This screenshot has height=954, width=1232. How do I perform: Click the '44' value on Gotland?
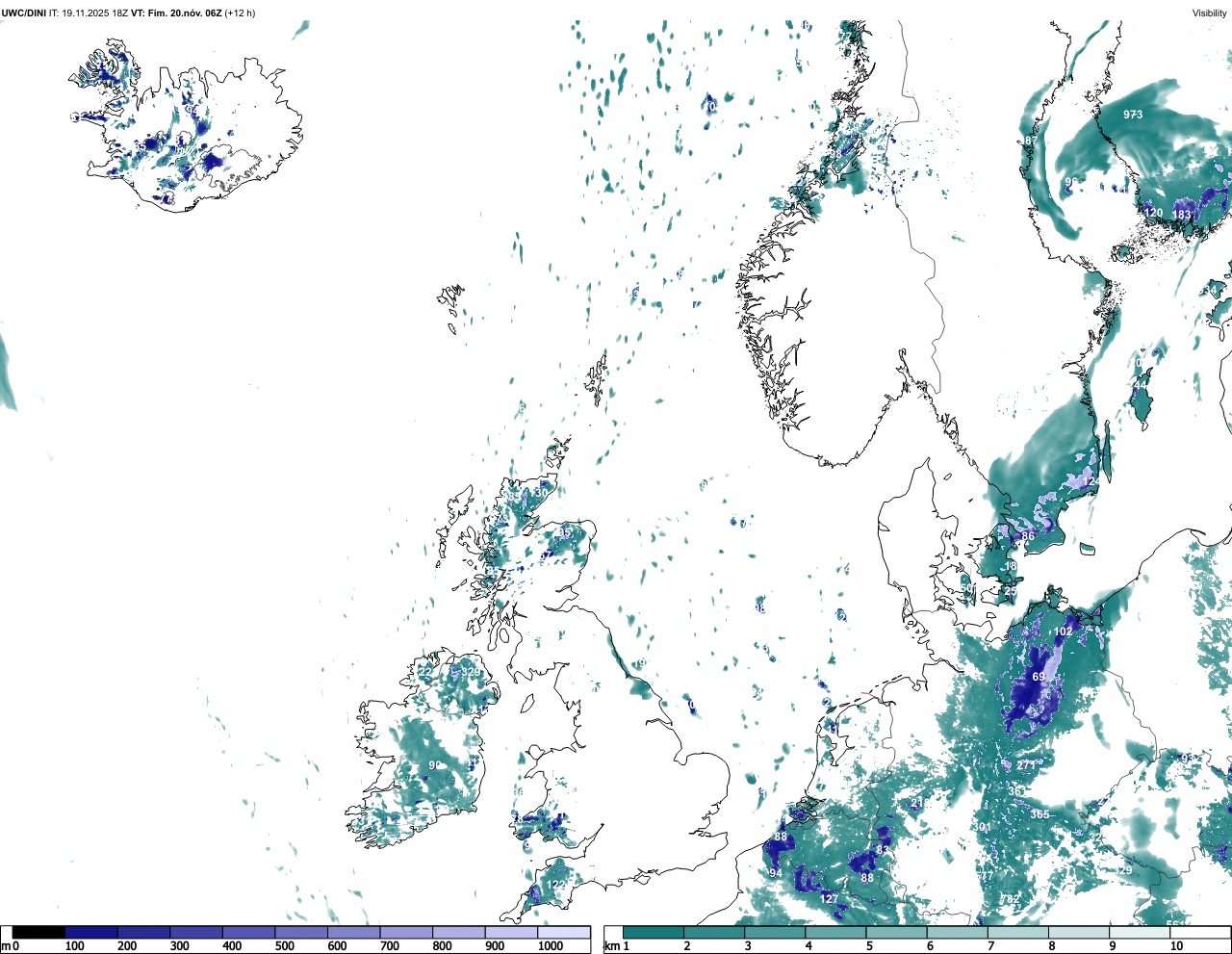1142,385
